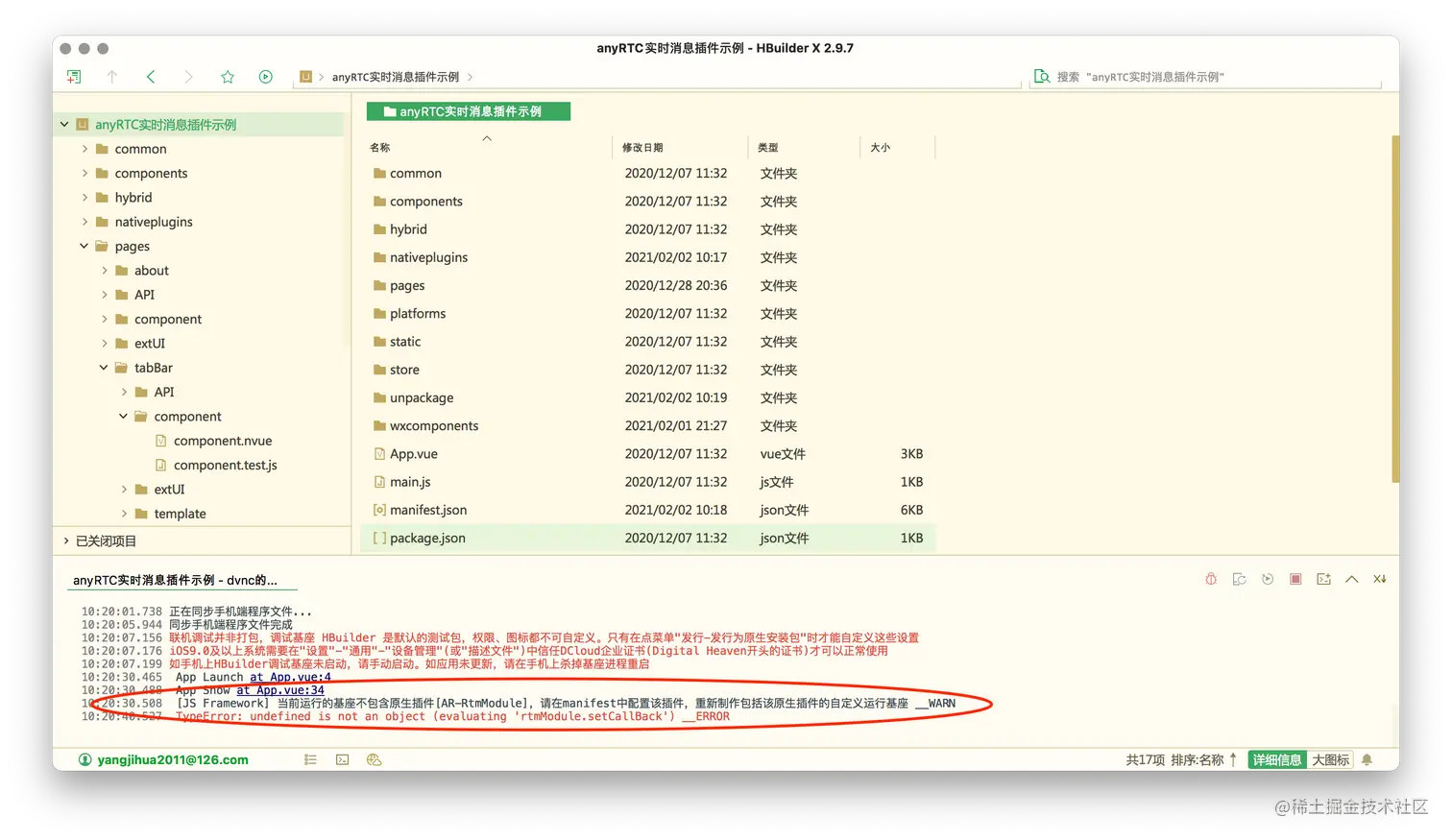The height and width of the screenshot is (840, 1452).
Task: Click the globe browser icon in status bar
Action: pos(375,759)
